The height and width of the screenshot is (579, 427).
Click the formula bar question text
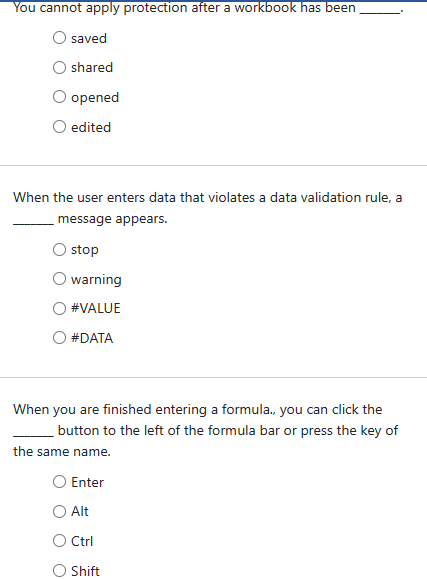click(x=205, y=430)
